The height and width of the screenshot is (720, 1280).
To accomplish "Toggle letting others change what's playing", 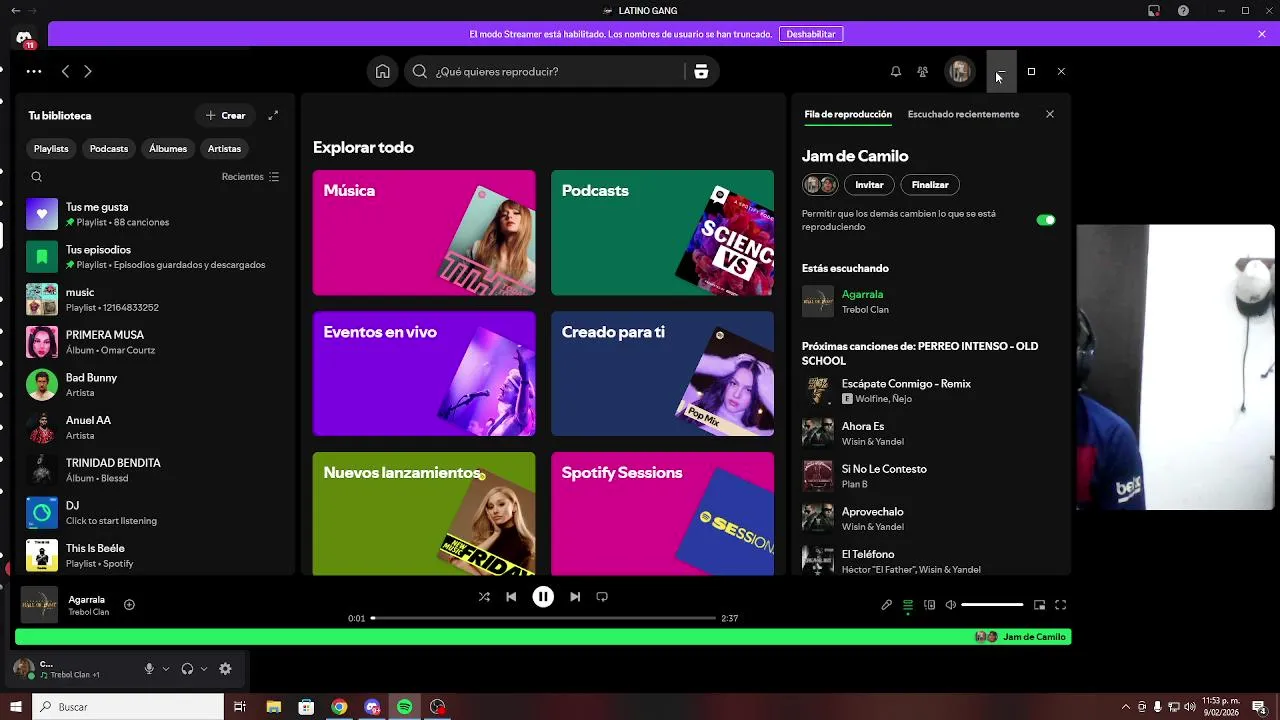I will (x=1046, y=220).
